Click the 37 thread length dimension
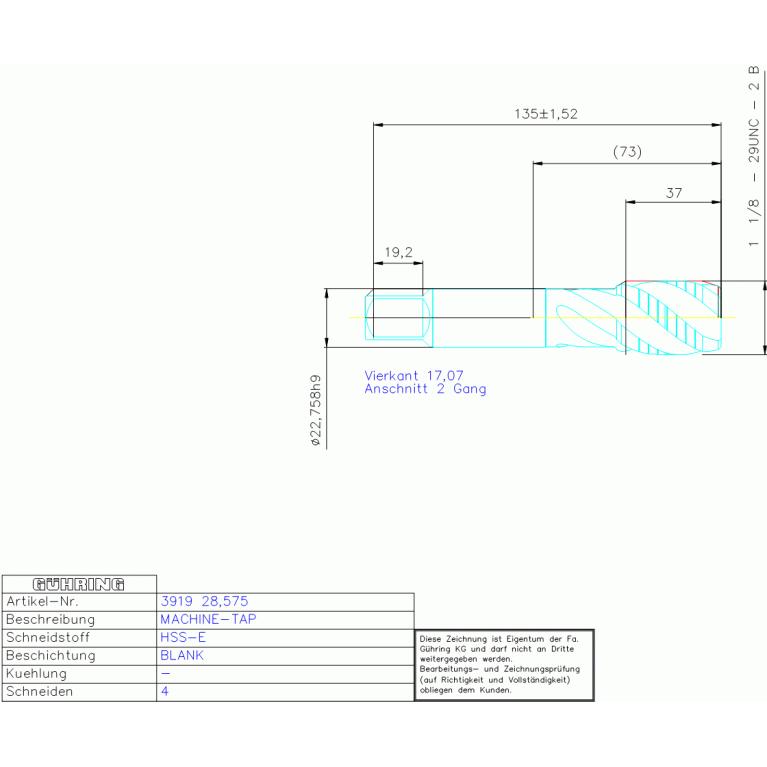The height and width of the screenshot is (767, 767). [674, 193]
